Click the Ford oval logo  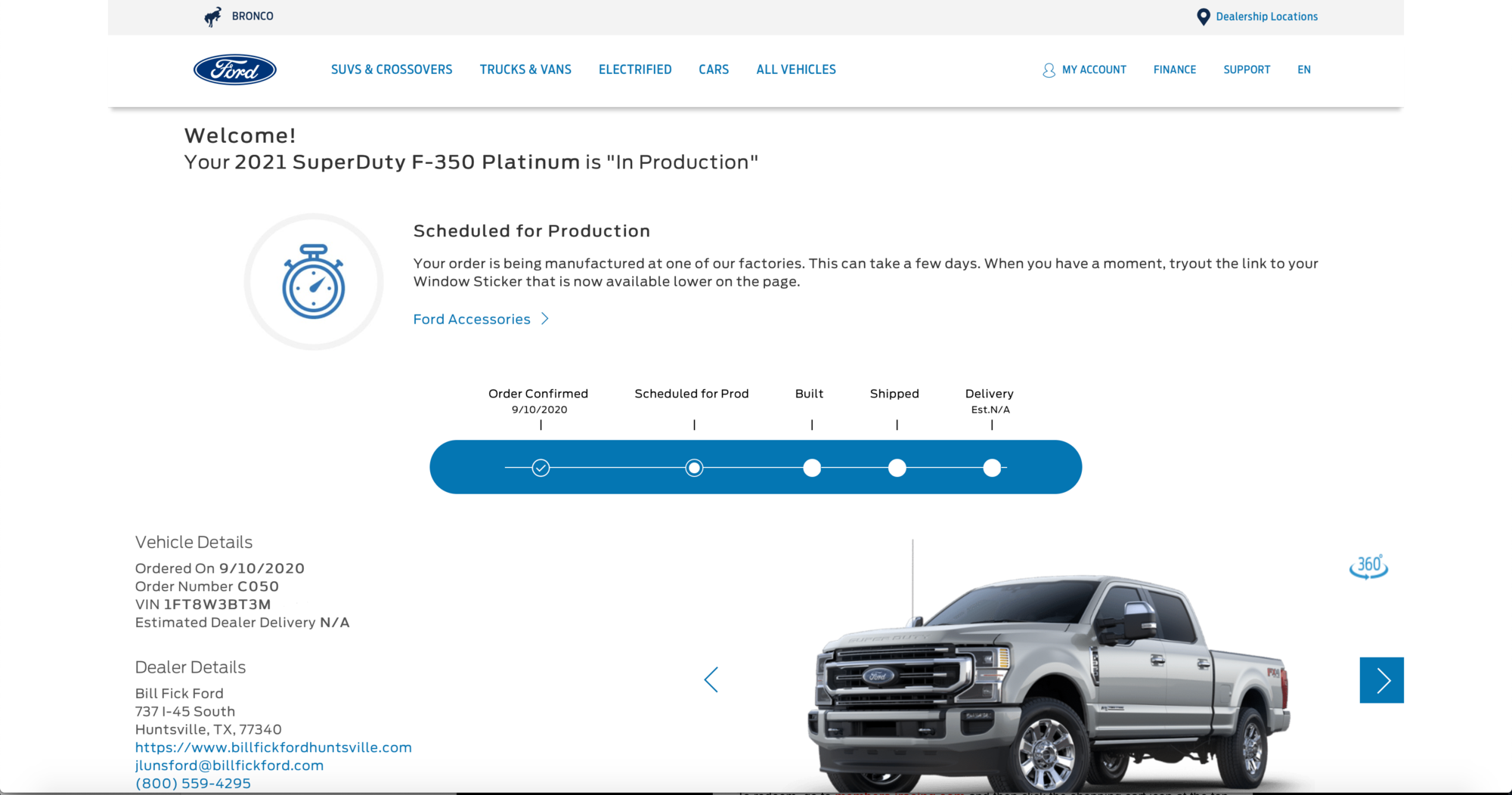point(234,69)
